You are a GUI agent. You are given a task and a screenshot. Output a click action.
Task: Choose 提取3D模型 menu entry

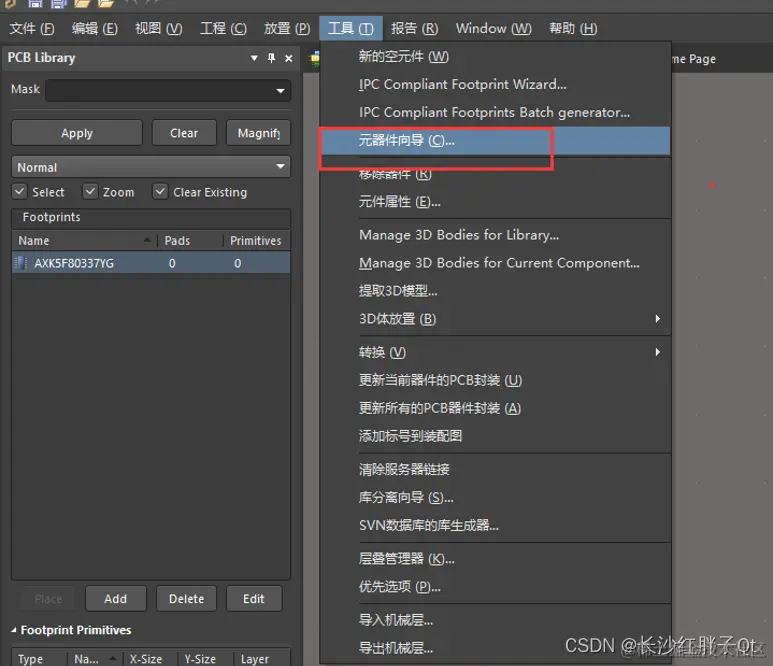click(495, 291)
